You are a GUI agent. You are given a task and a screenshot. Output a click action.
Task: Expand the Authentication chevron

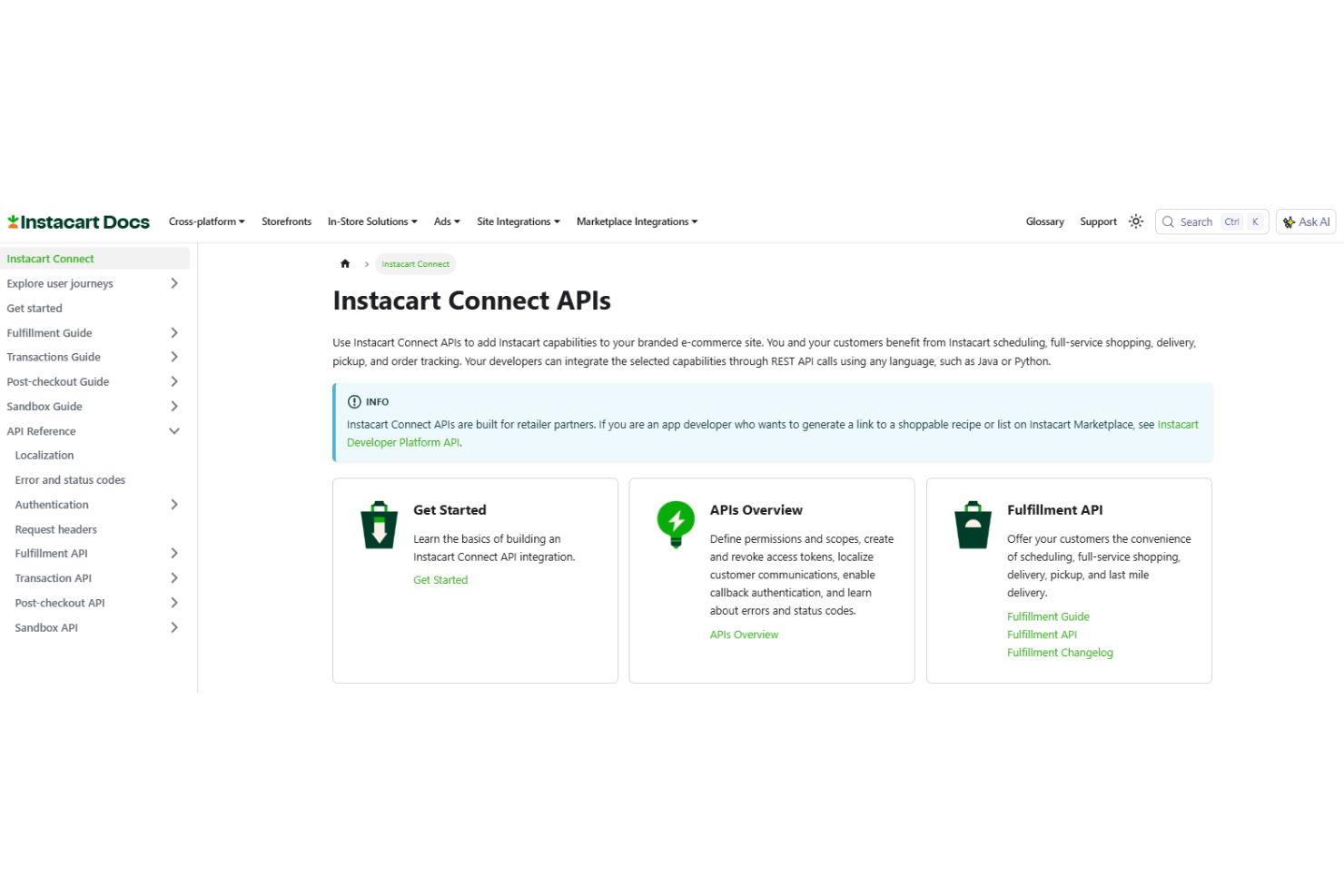click(x=174, y=505)
